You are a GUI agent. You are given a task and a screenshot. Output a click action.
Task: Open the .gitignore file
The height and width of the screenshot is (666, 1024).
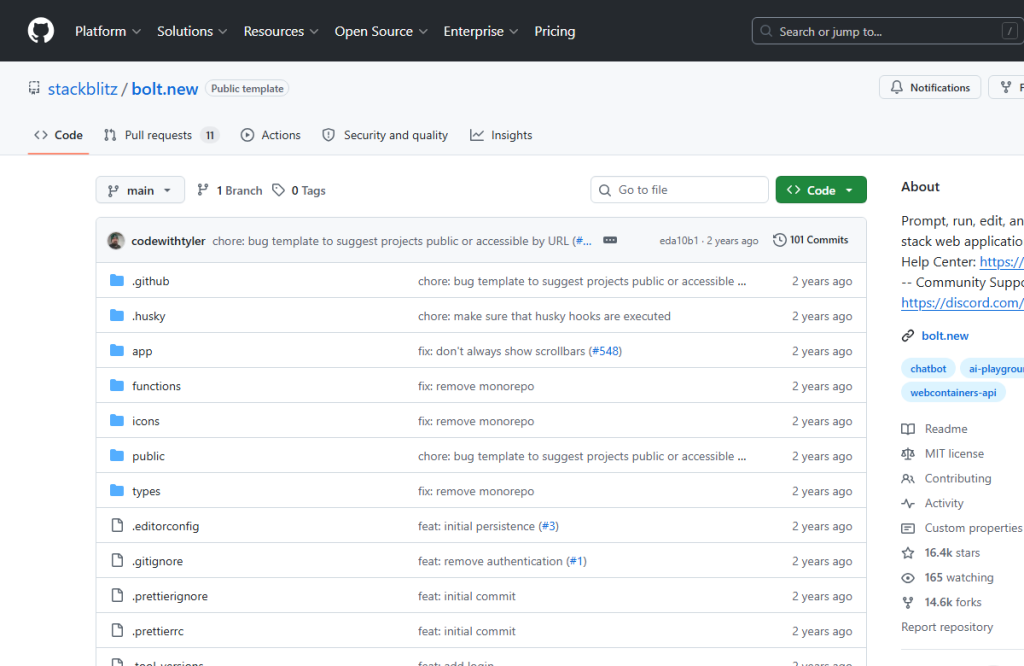(x=157, y=561)
